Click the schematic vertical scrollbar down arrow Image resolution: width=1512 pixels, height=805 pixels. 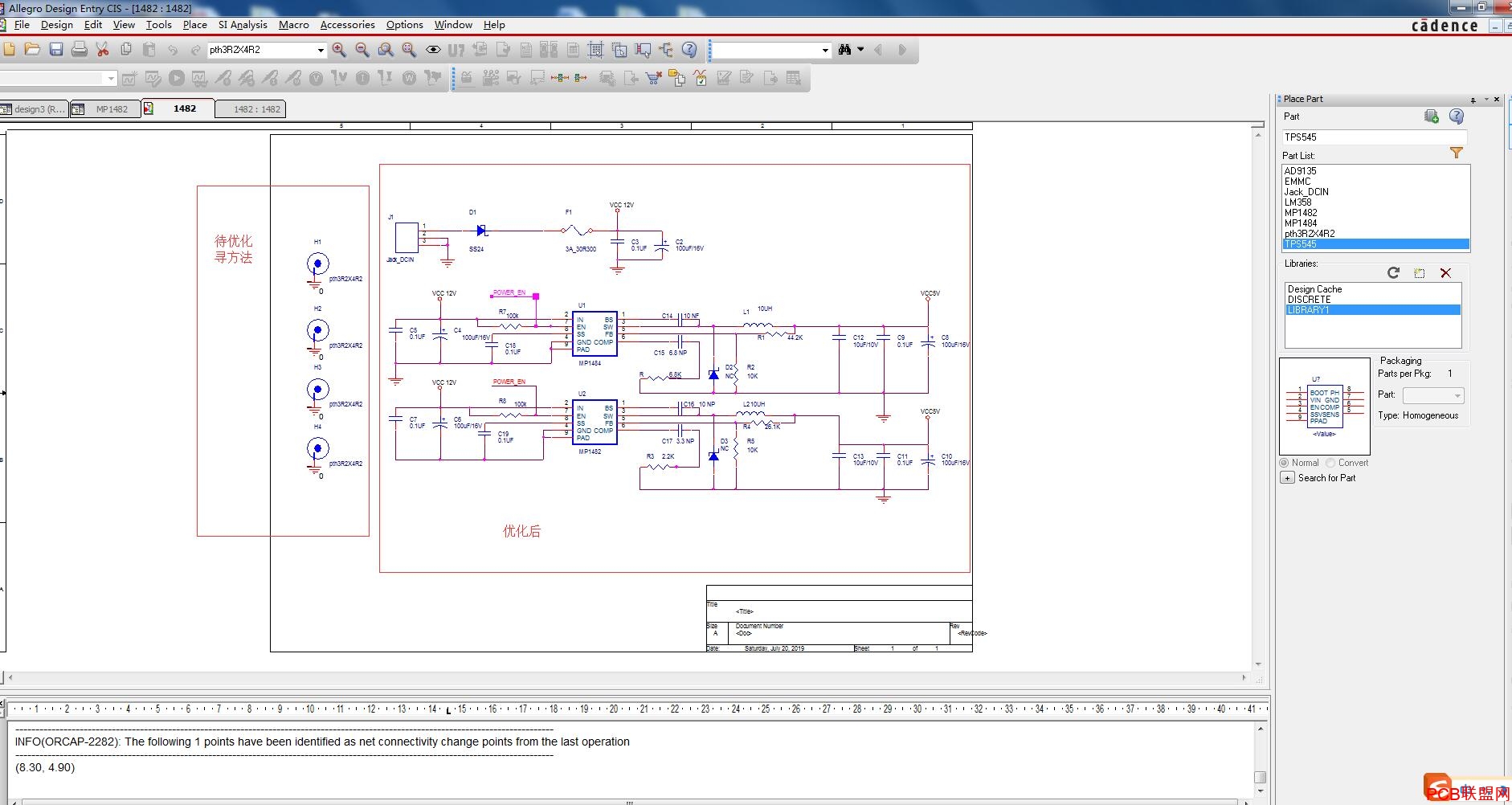pos(1259,664)
